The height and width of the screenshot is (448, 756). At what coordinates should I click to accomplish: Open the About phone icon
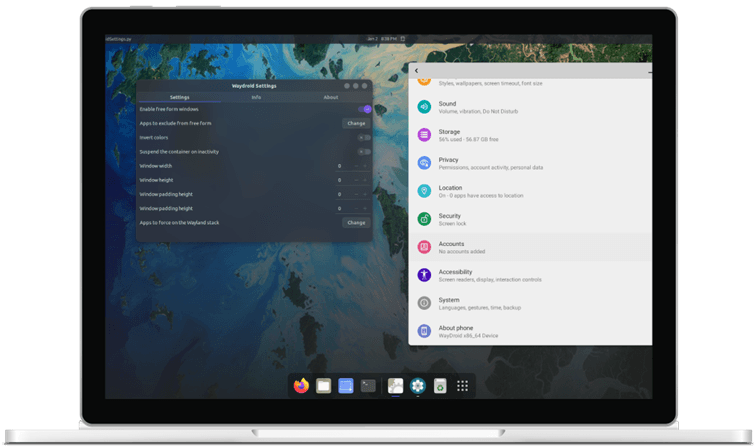424,330
